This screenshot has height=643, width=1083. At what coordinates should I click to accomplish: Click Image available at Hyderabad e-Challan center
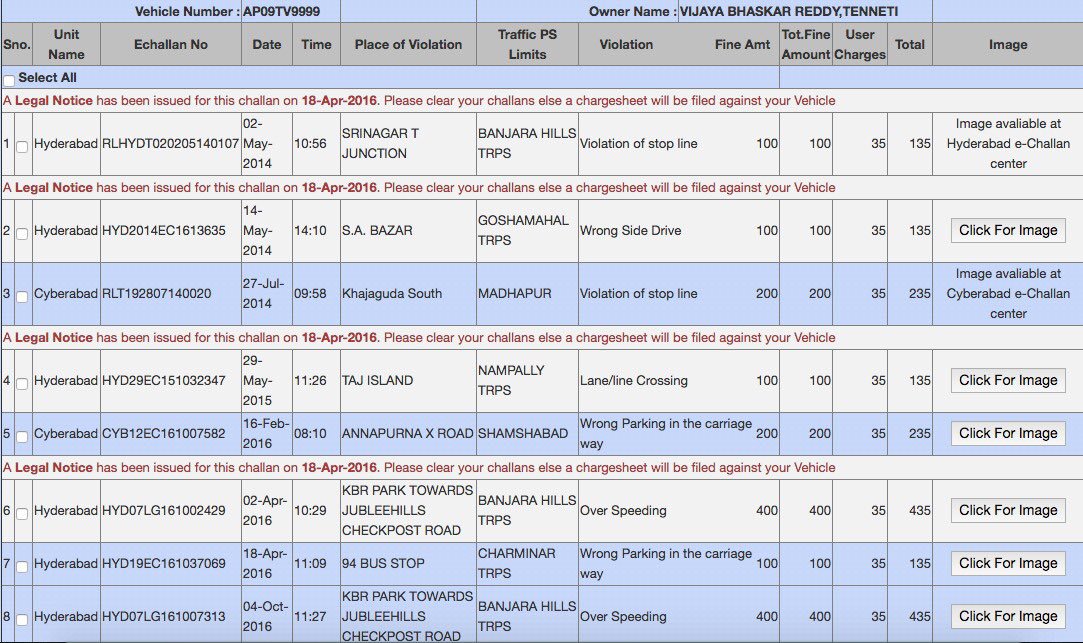click(1008, 144)
